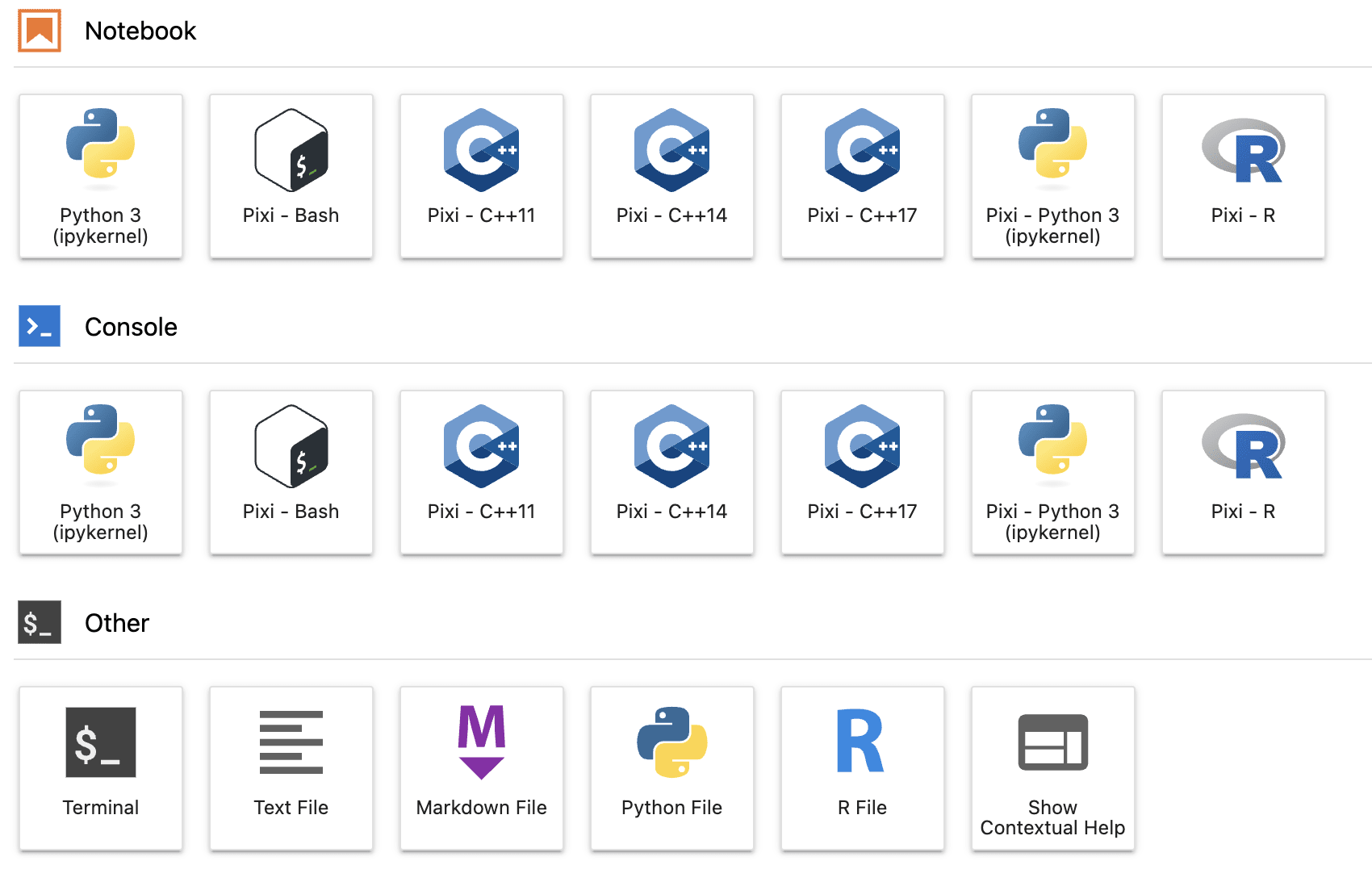Create Pixi - Python 3 (ipykernel) notebook

(1053, 176)
